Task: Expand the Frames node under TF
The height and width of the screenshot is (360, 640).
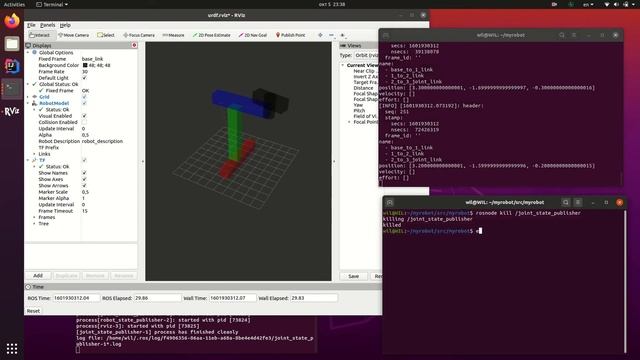Action: pos(34,217)
